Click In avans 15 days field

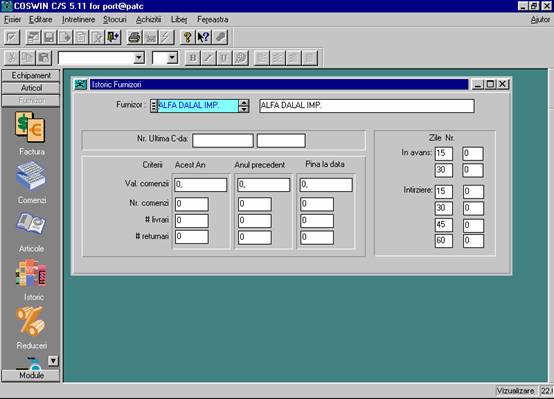click(x=444, y=153)
